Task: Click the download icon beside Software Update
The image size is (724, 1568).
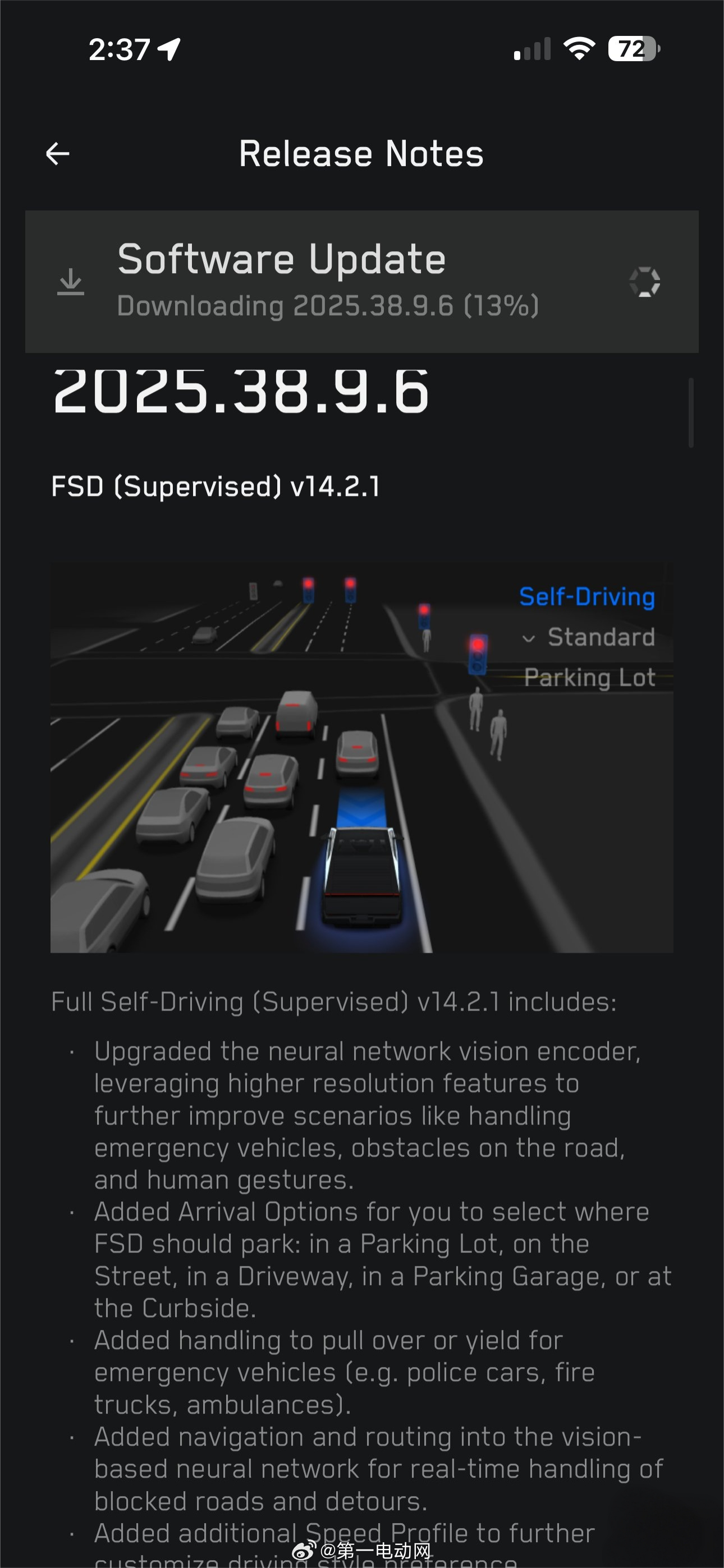Action: [71, 282]
